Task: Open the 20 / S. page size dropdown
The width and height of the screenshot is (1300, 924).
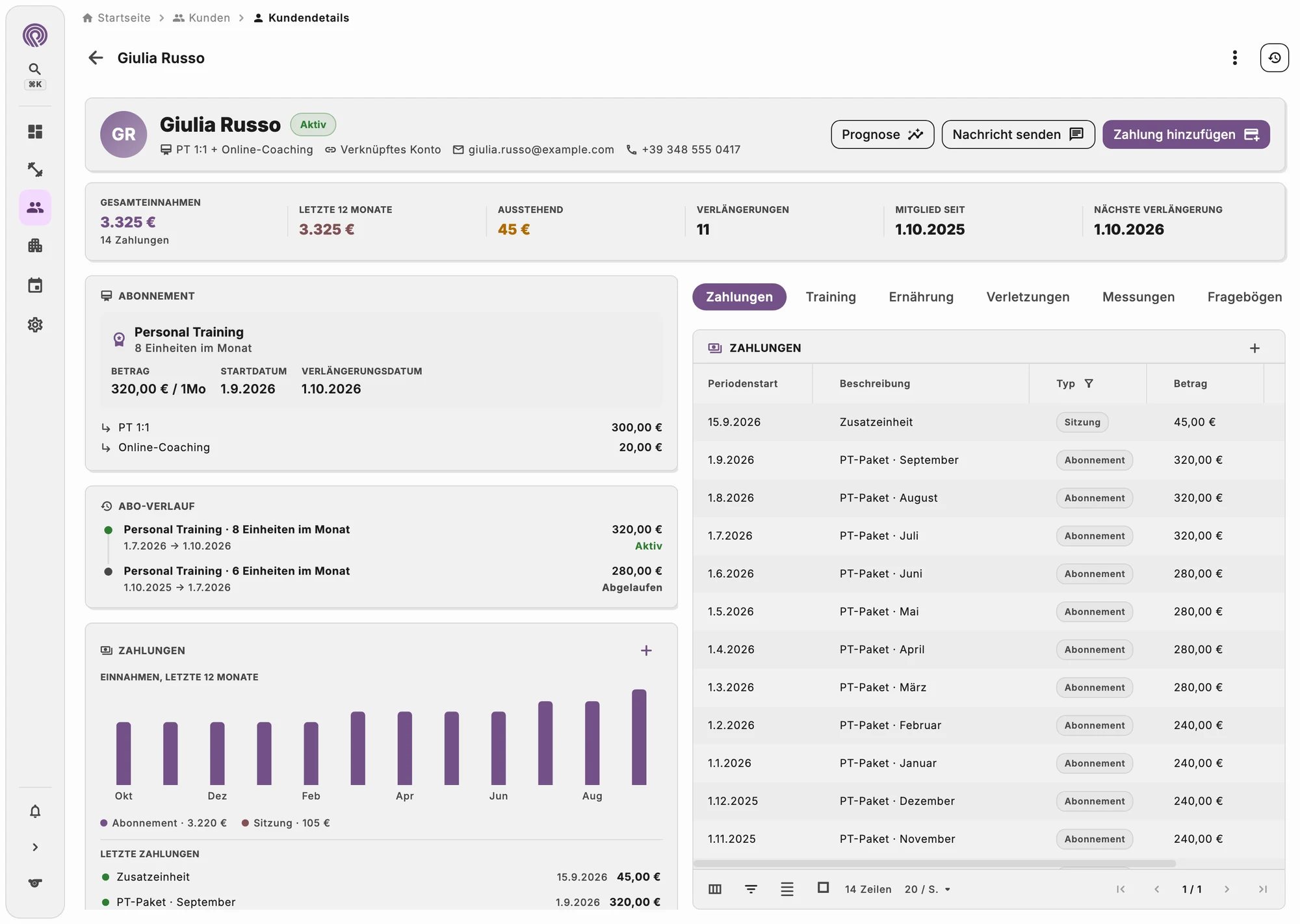Action: (928, 889)
